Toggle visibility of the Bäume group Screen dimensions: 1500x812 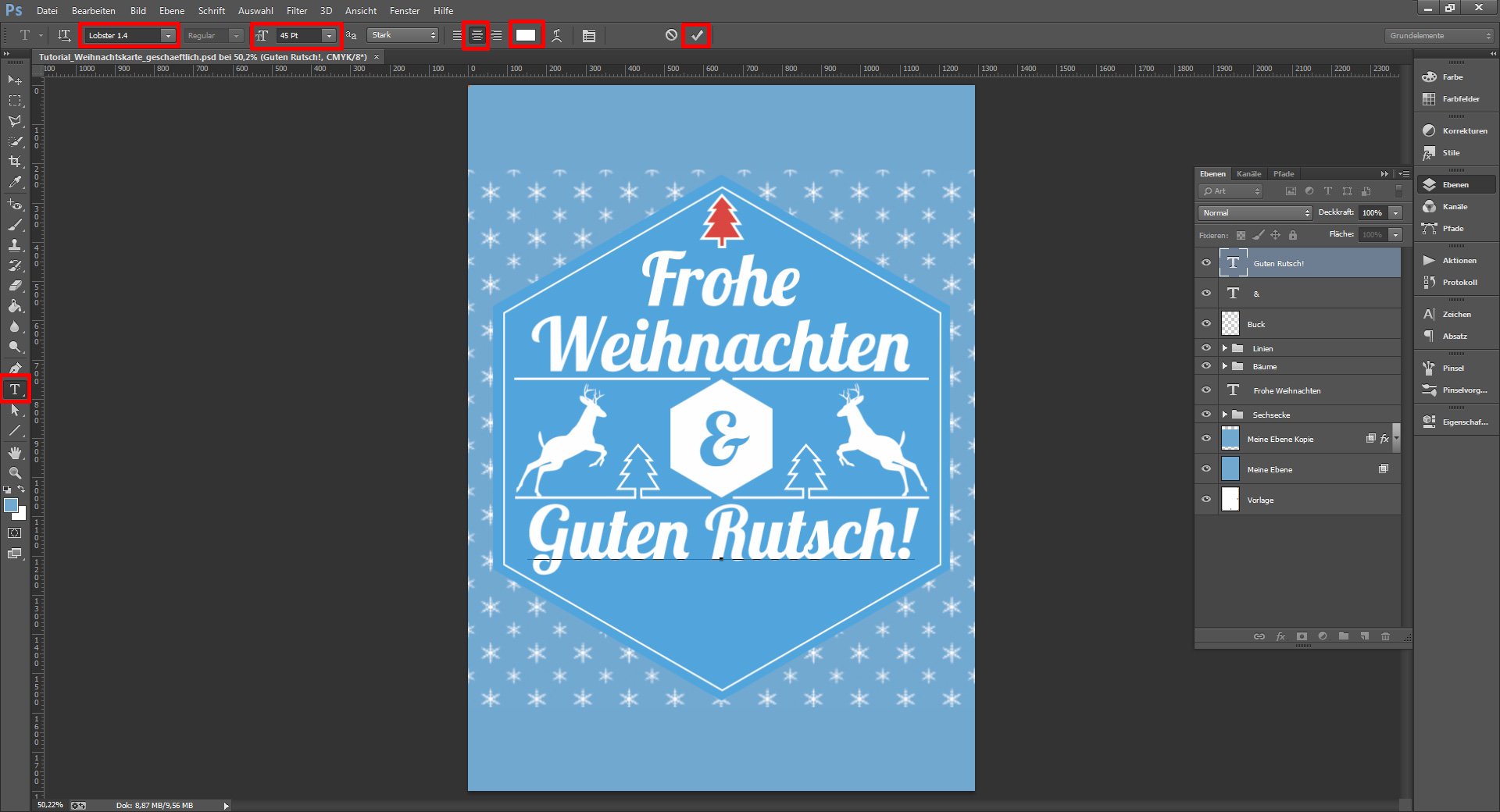(x=1205, y=366)
